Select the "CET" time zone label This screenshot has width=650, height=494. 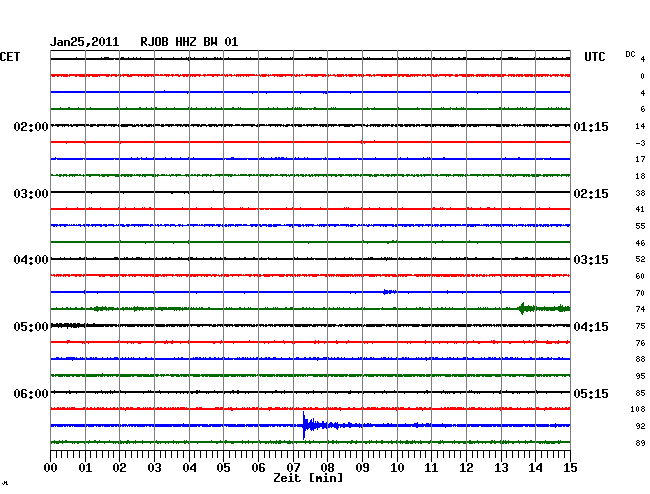point(10,57)
